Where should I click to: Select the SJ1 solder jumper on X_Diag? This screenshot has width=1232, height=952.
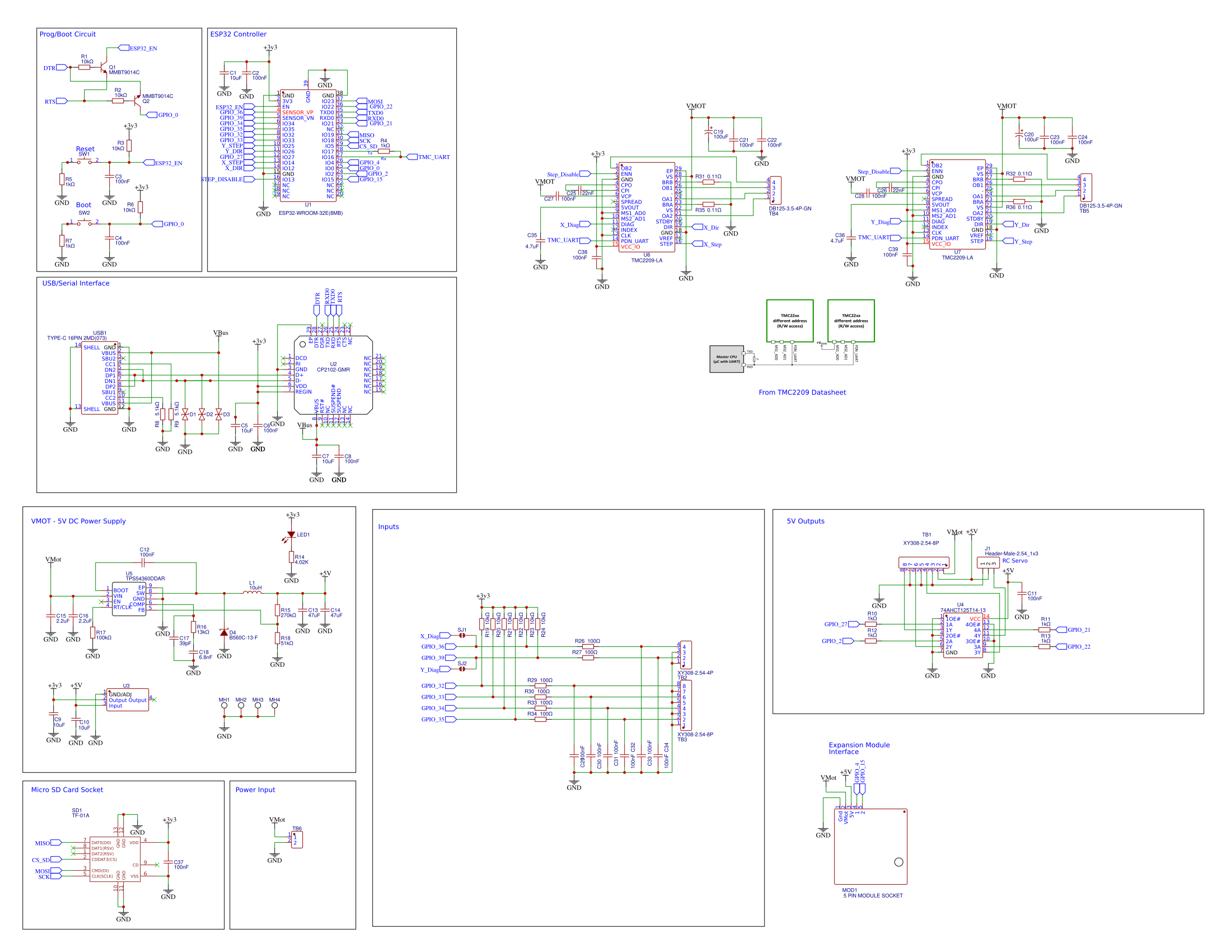[461, 636]
